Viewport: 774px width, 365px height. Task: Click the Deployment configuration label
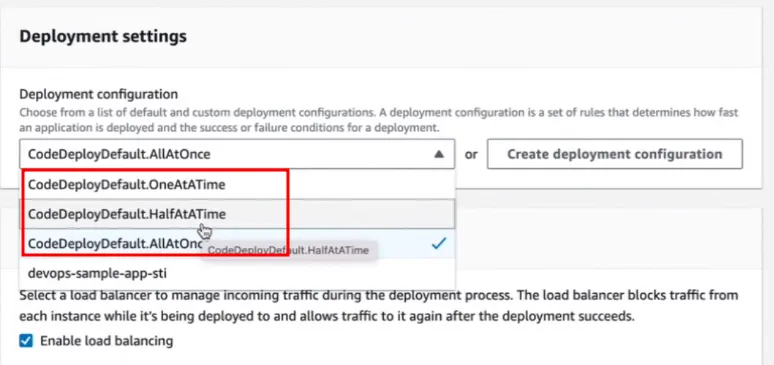99,94
